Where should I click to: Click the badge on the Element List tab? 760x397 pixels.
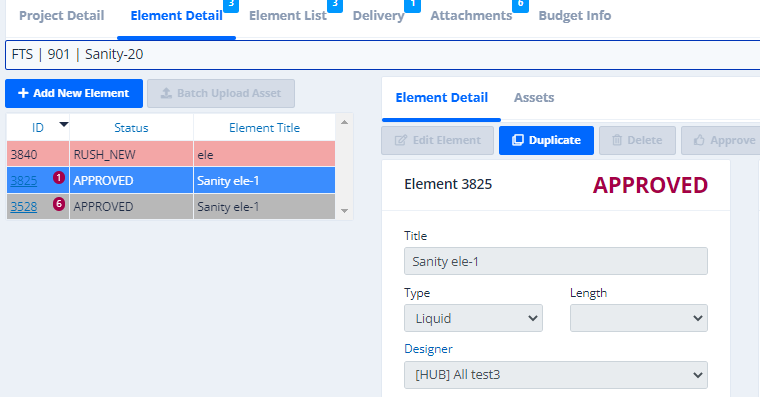pyautogui.click(x=335, y=5)
